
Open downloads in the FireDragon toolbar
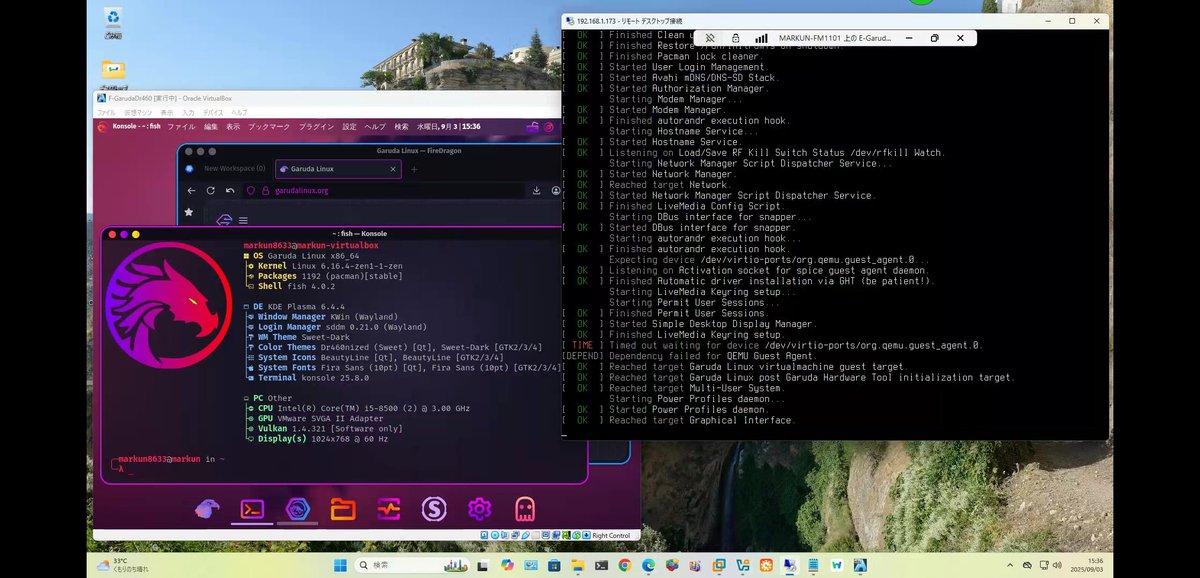(537, 190)
